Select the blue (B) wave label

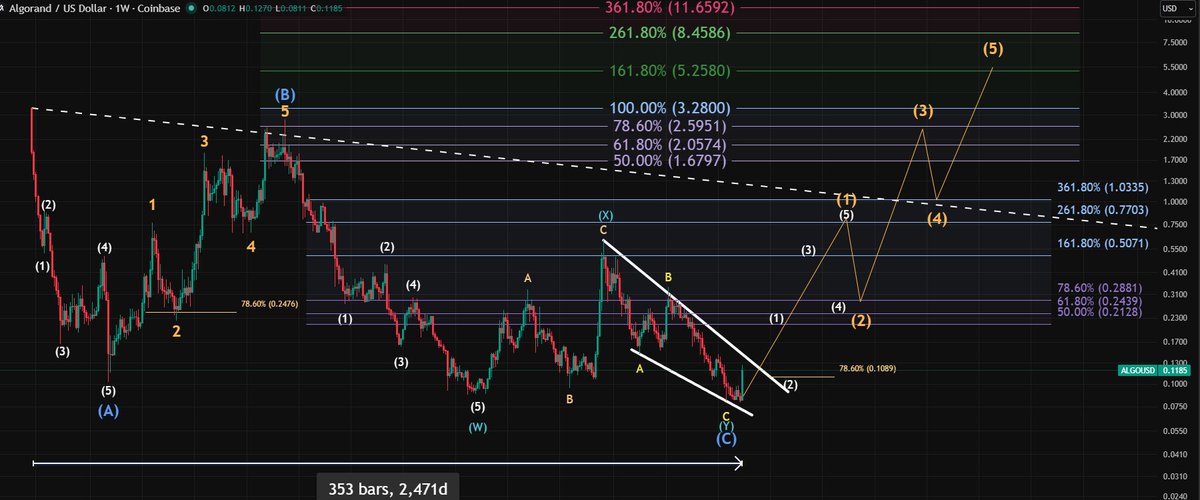click(285, 94)
